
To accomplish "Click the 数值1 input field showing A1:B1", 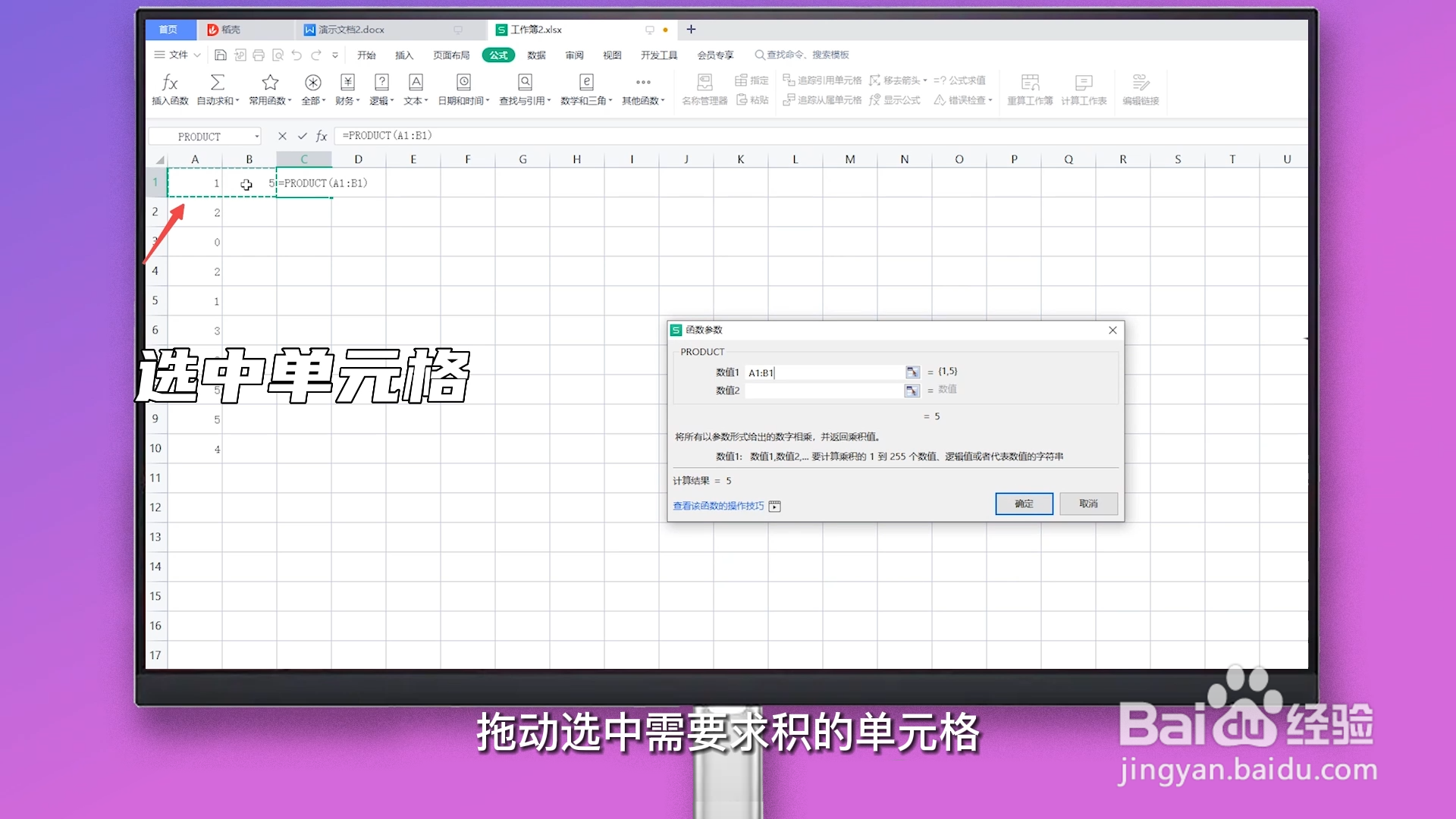I will click(827, 372).
